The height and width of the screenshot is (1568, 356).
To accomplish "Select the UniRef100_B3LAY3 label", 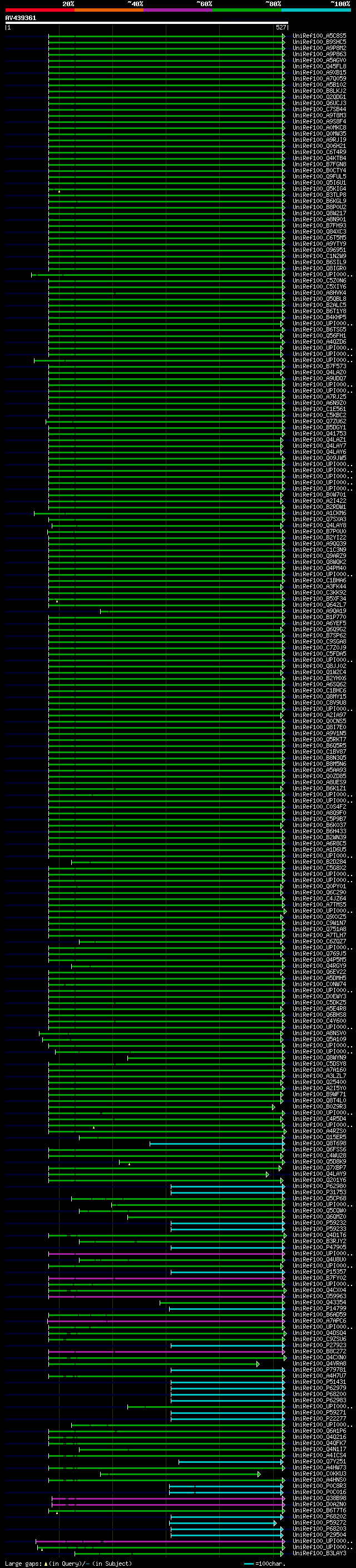I will click(x=319, y=1553).
